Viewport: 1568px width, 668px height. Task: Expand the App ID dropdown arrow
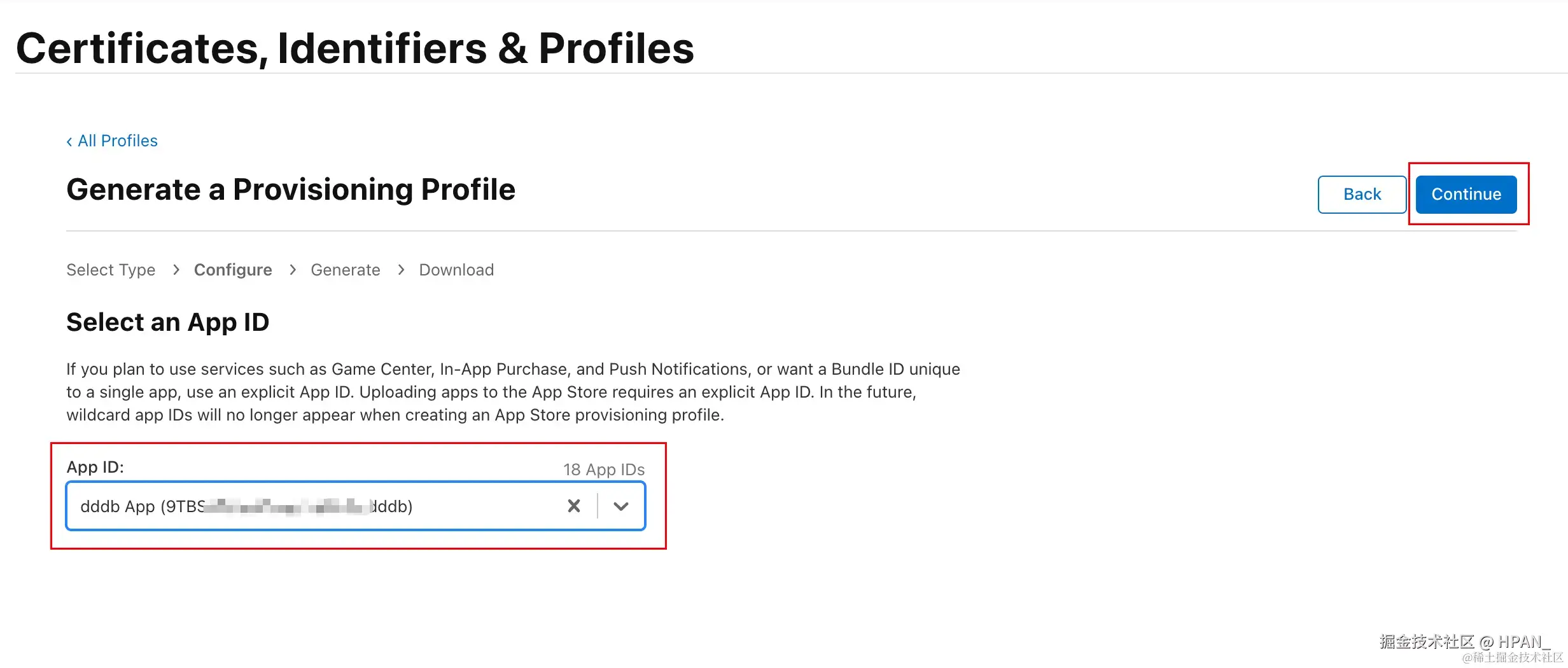click(620, 506)
